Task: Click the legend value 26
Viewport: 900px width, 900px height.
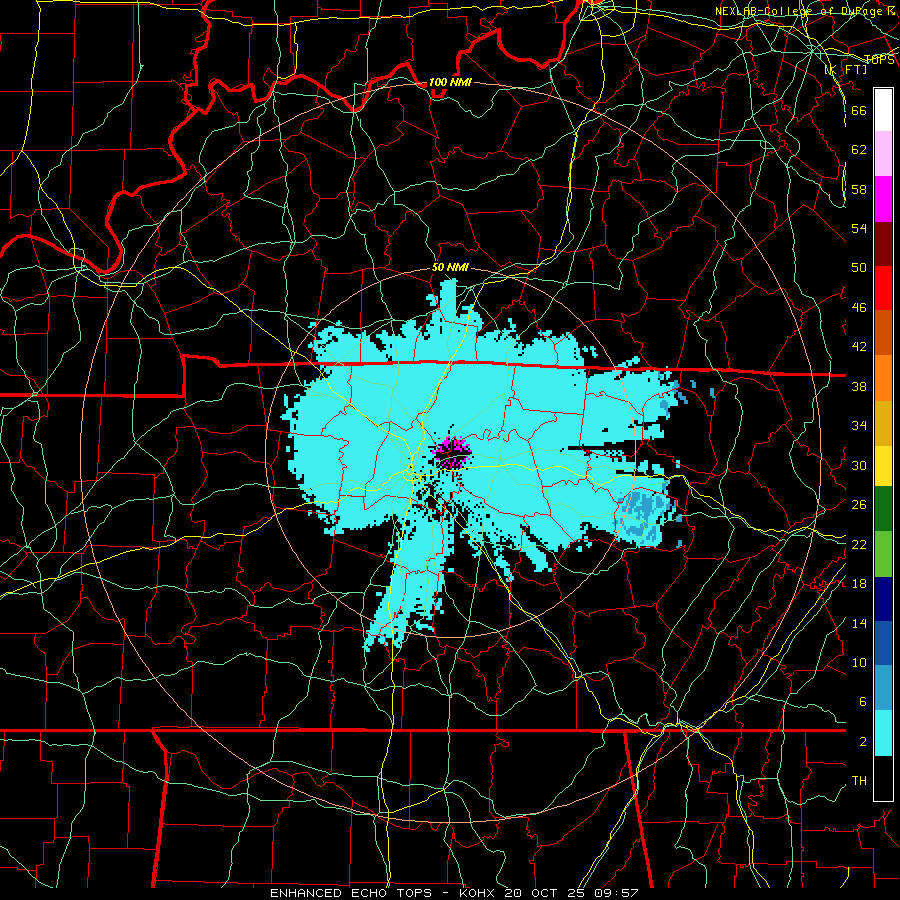Action: tap(859, 505)
